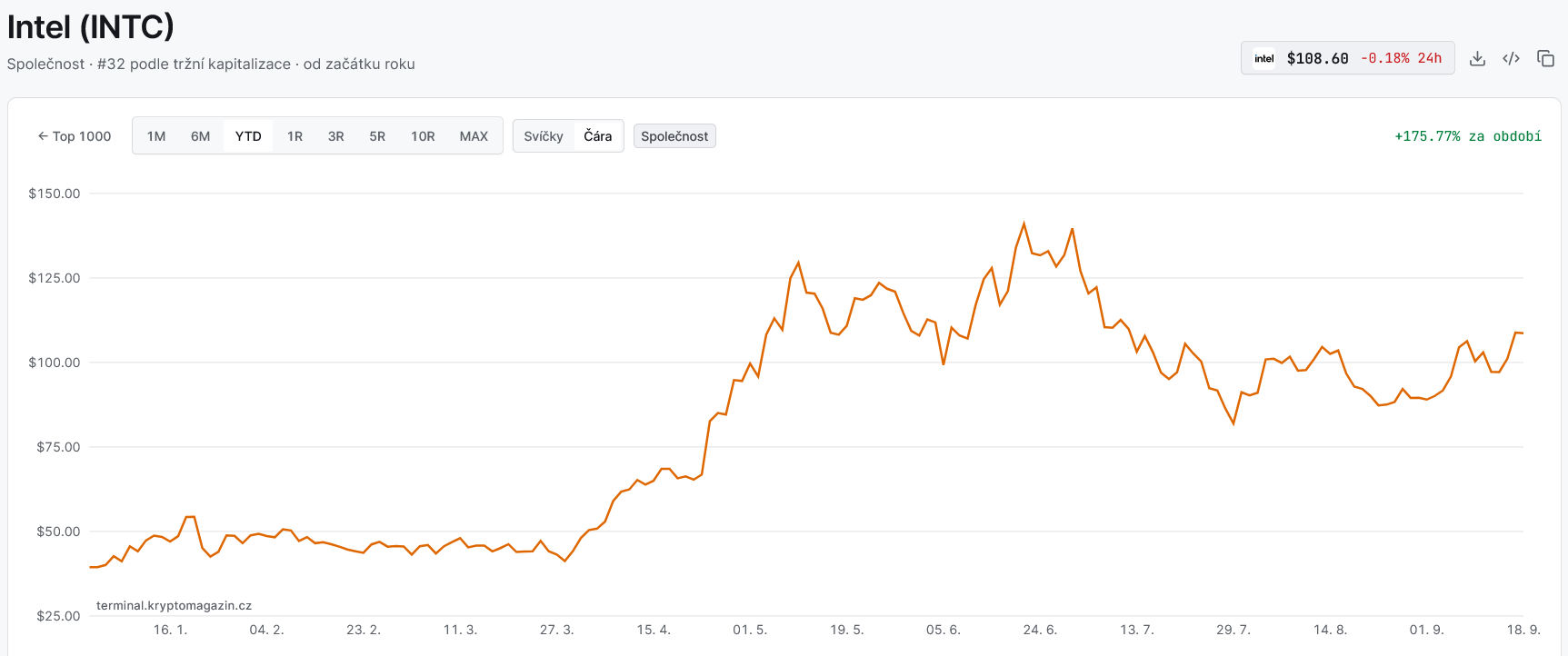Image resolution: width=1568 pixels, height=656 pixels.
Task: Click the Intel (INTC) heading
Action: [x=90, y=27]
